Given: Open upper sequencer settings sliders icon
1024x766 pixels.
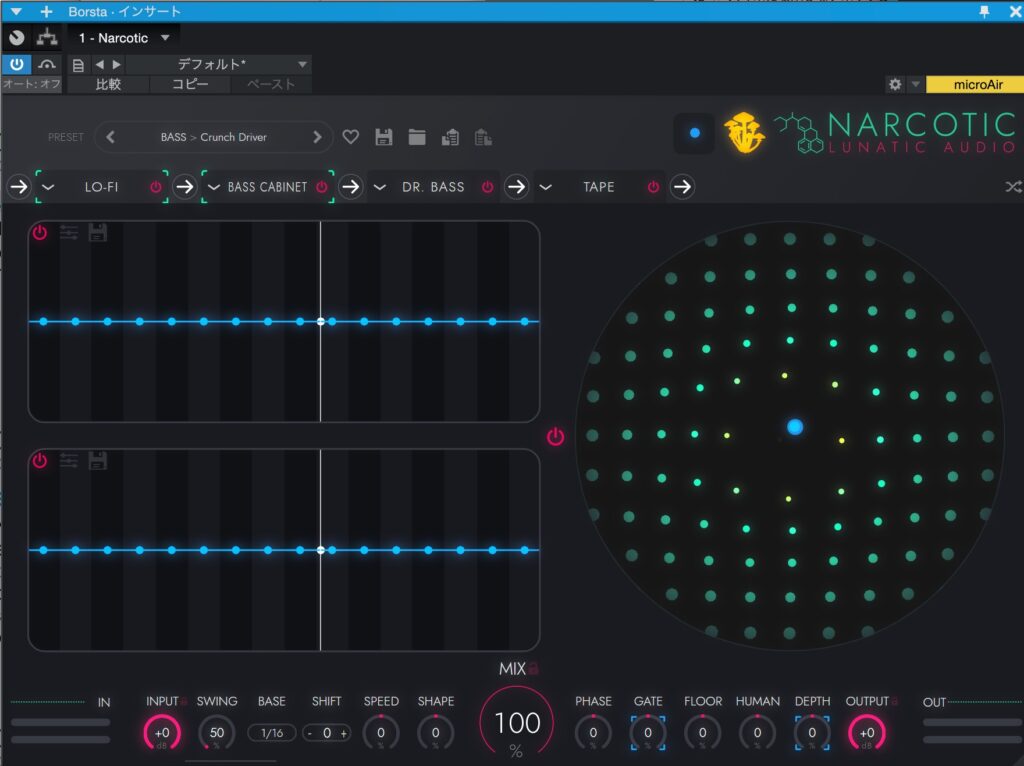Looking at the screenshot, I should pyautogui.click(x=69, y=233).
